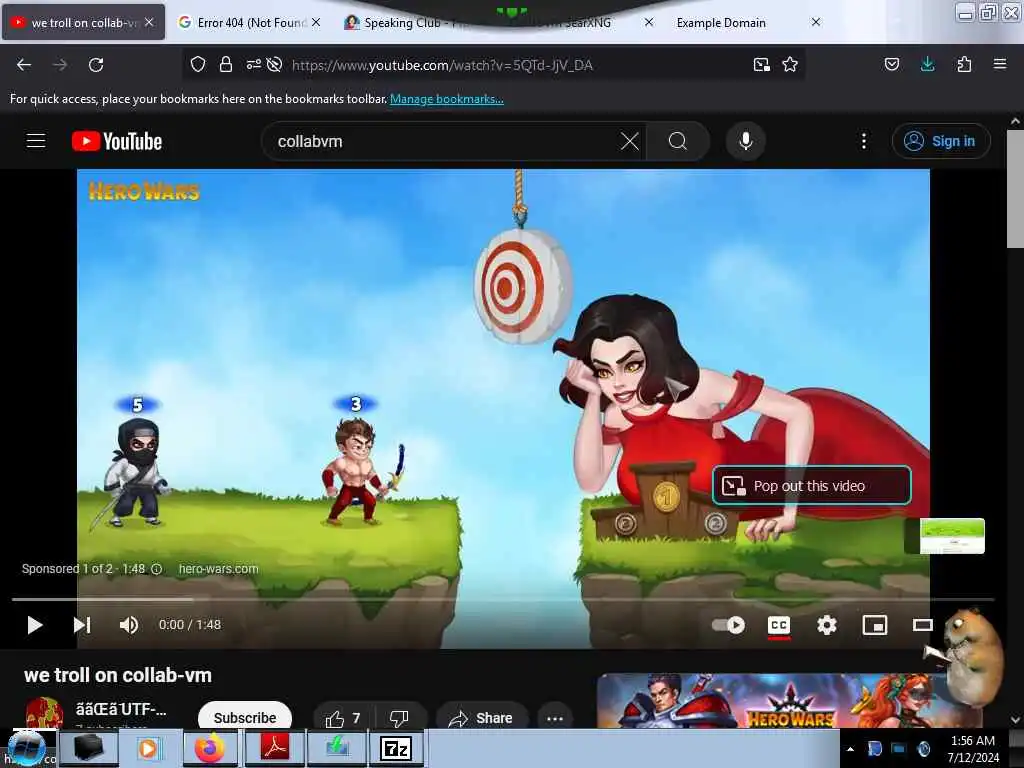Toggle closed captions CC button
Screen dimensions: 1024x768
[778, 625]
